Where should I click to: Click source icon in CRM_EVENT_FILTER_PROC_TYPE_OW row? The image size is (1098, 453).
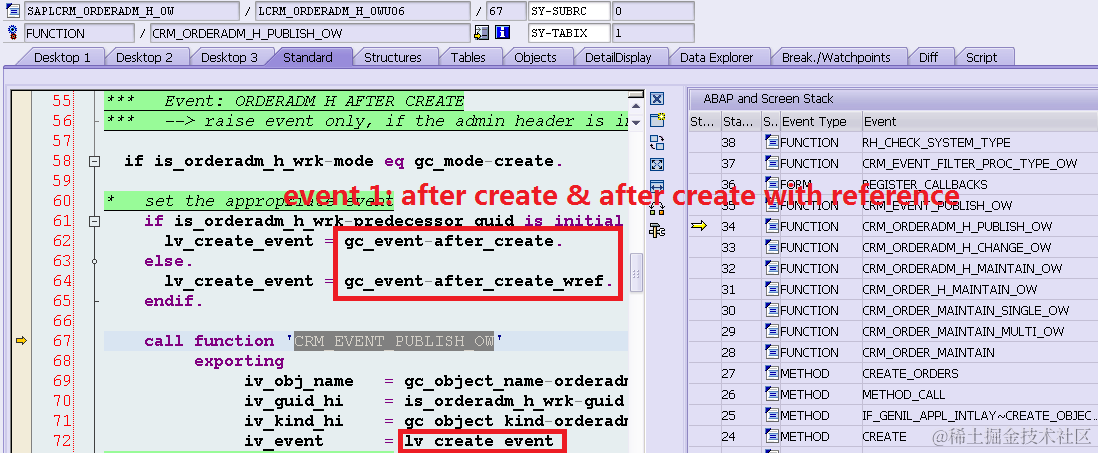point(772,163)
